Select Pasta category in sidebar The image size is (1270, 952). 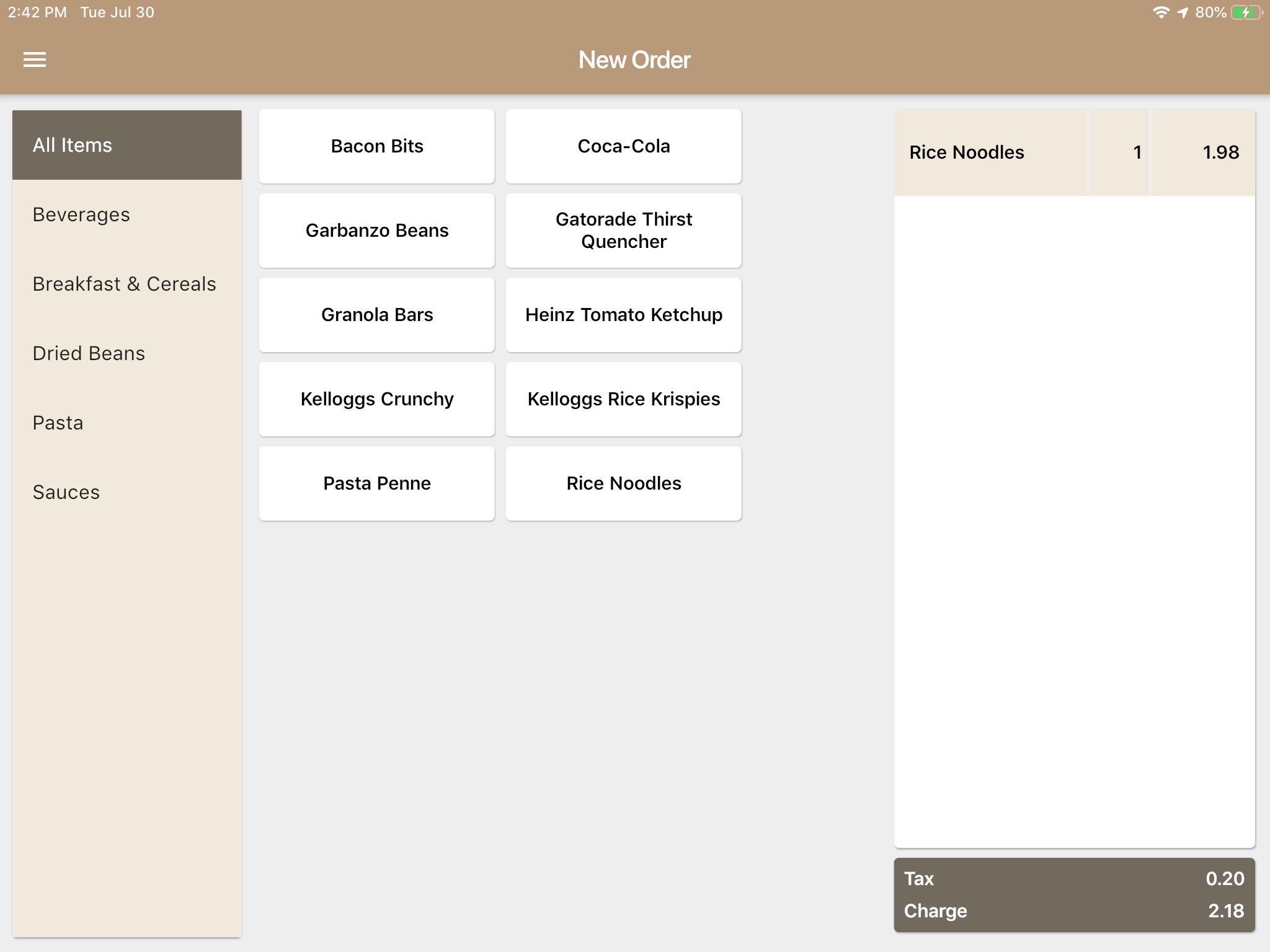pyautogui.click(x=57, y=422)
